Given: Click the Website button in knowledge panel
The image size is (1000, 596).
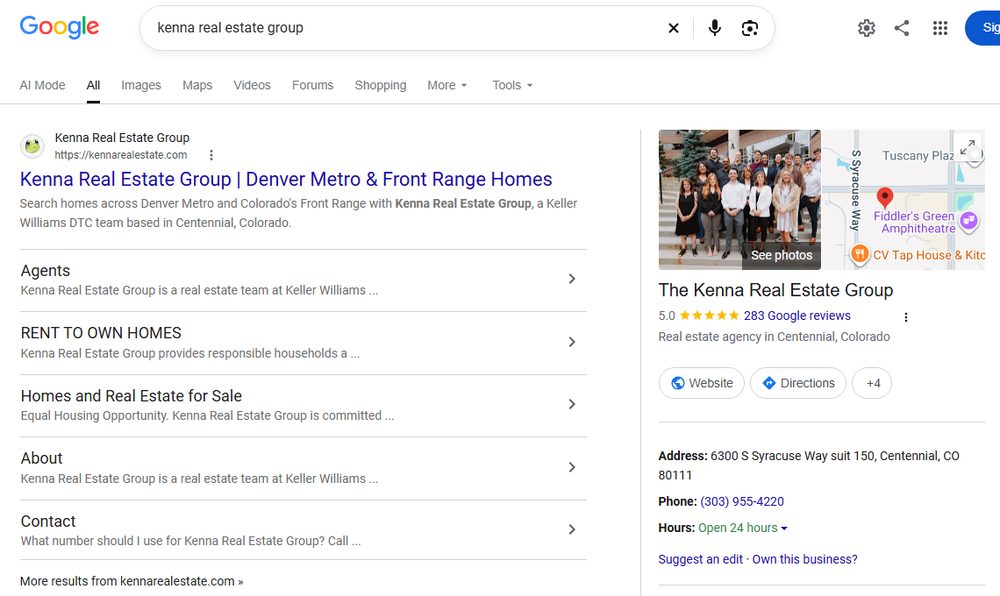Looking at the screenshot, I should tap(702, 383).
